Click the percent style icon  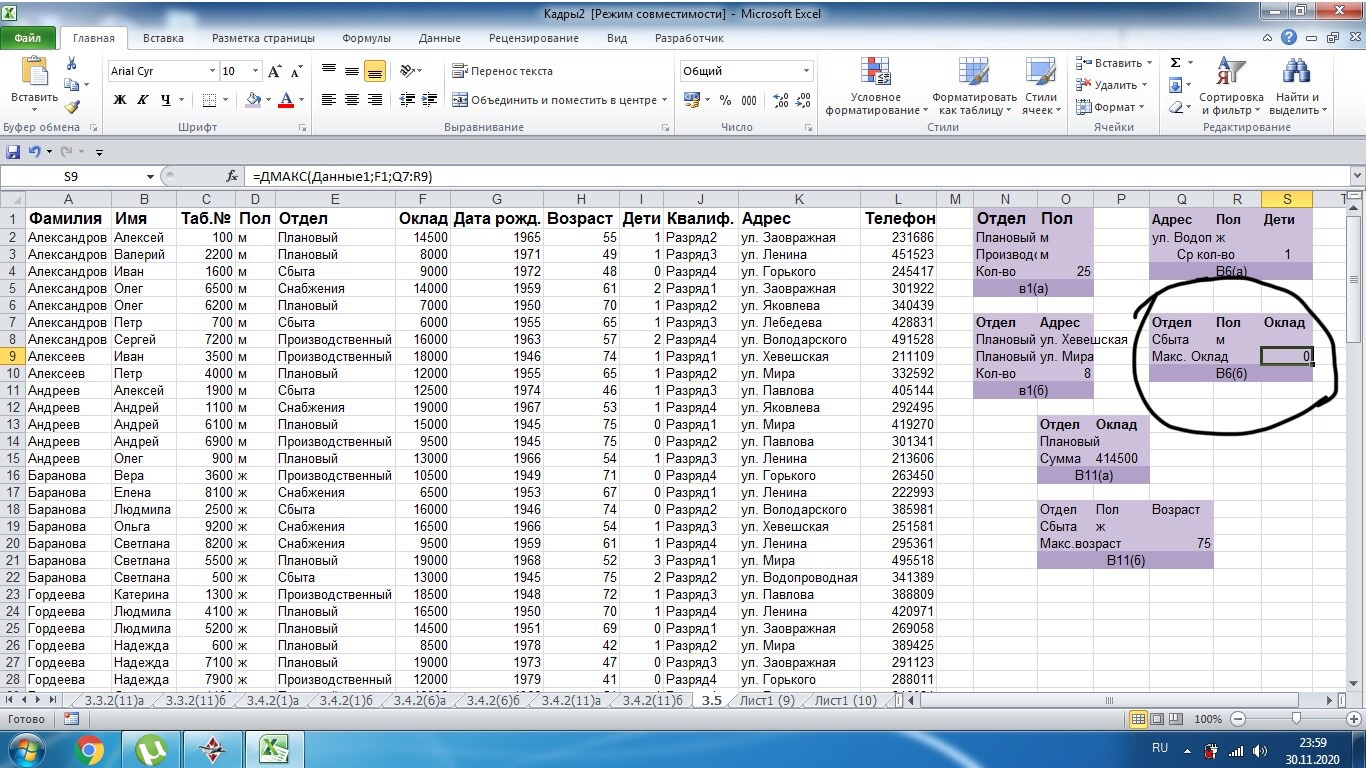click(725, 100)
